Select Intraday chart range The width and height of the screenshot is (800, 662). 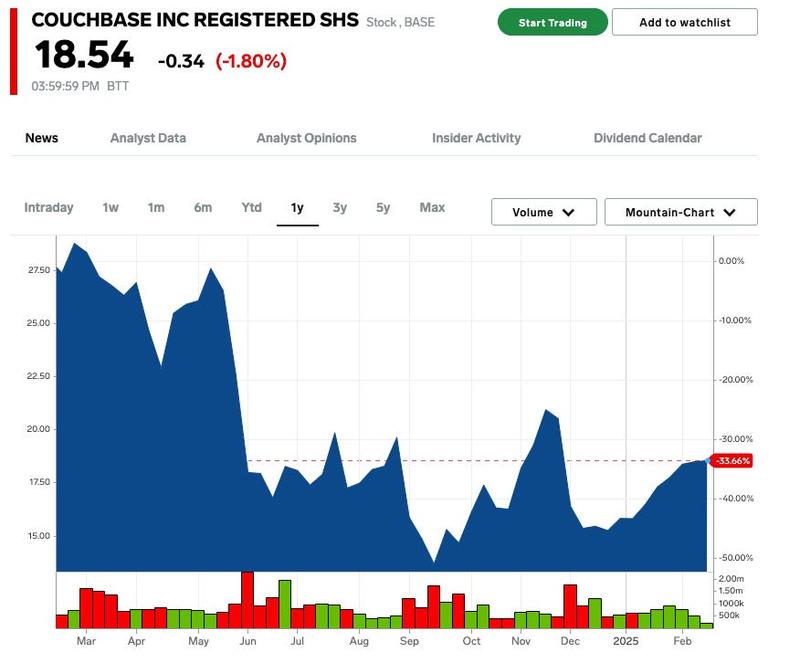[49, 208]
